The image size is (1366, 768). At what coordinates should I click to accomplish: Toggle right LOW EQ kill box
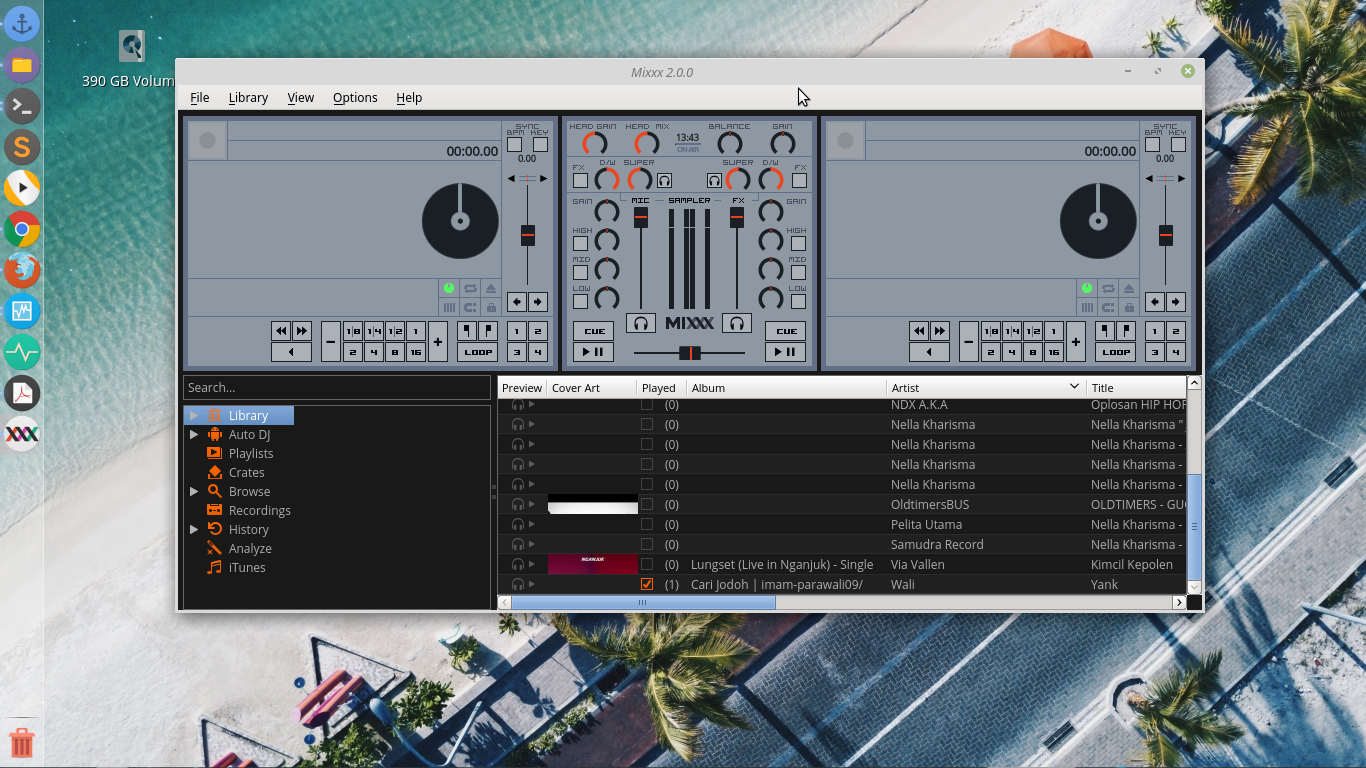point(798,301)
